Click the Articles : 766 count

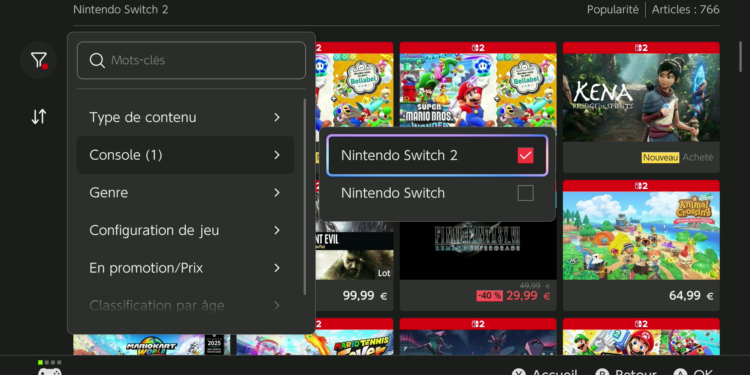(685, 10)
